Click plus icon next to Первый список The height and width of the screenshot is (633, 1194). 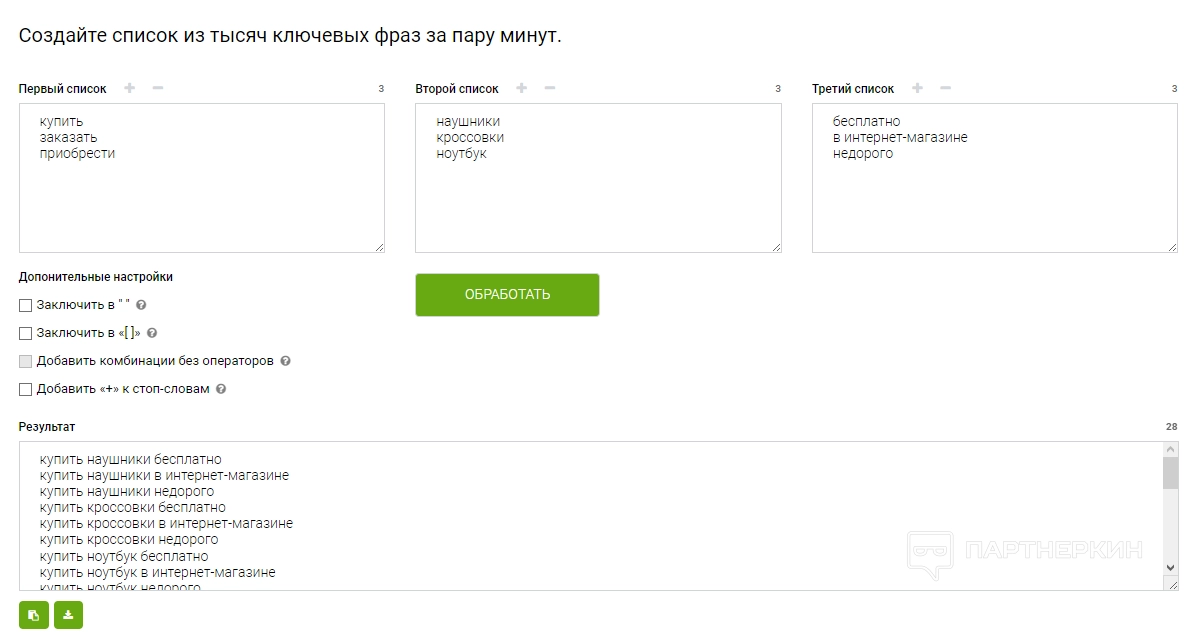[129, 89]
